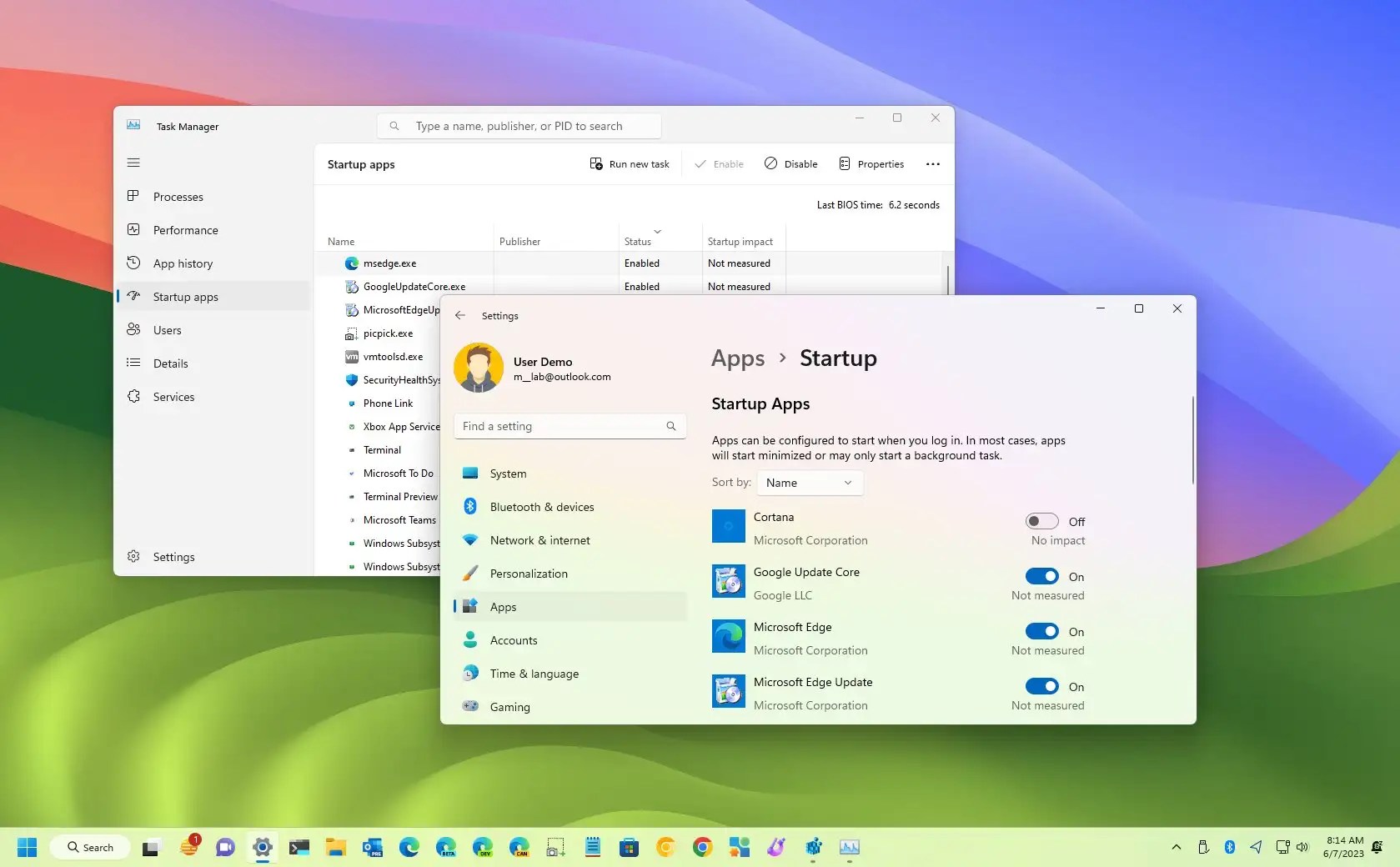
Task: Open the Sort by Name dropdown
Action: pyautogui.click(x=808, y=483)
